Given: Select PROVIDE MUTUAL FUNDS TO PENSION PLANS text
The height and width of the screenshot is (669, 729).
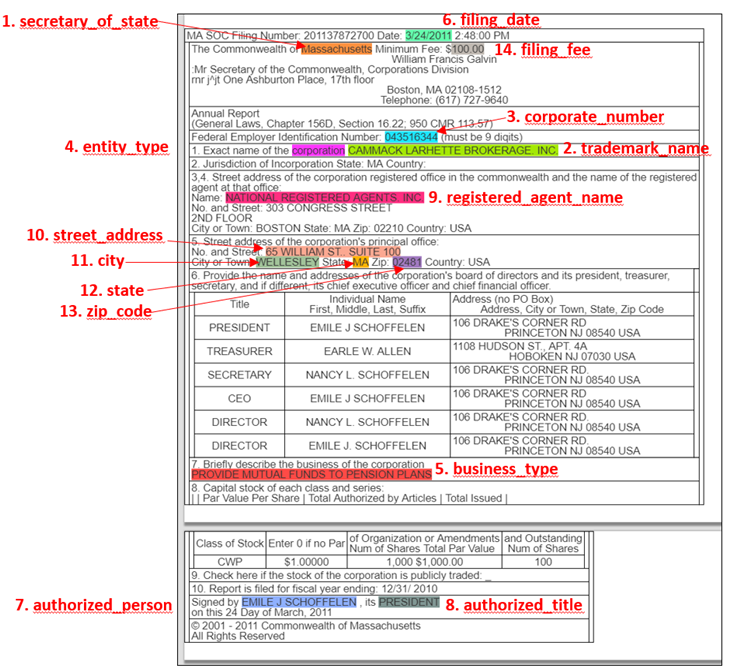Looking at the screenshot, I should (x=311, y=474).
